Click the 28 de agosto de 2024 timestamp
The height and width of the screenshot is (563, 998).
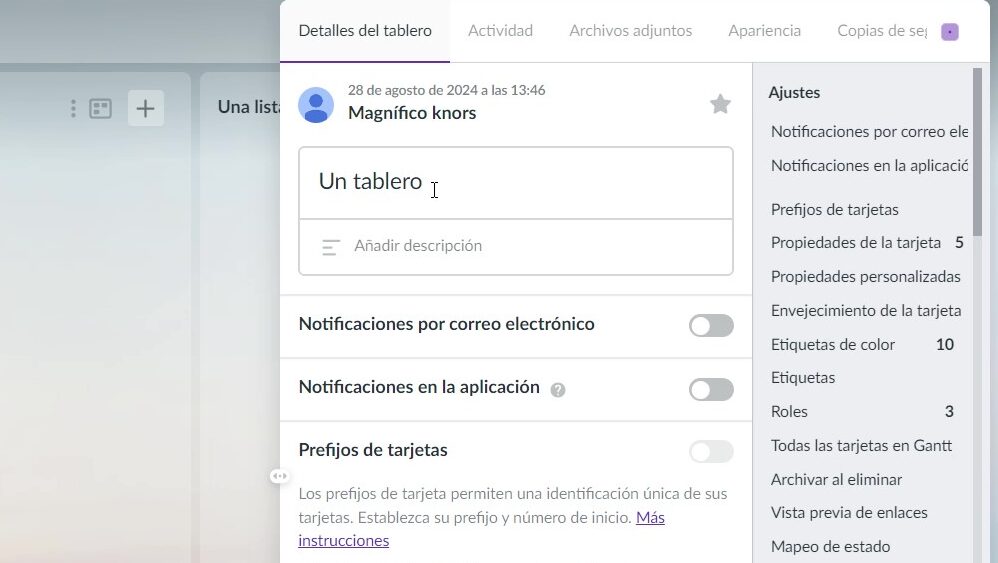click(x=446, y=90)
